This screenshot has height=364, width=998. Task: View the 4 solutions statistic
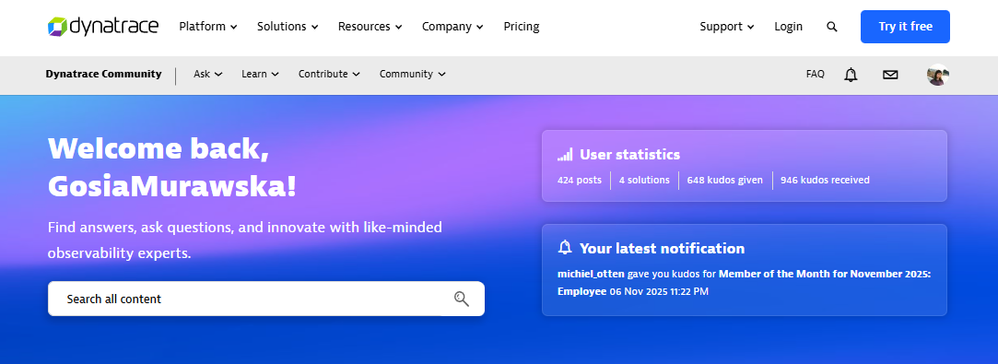pos(644,180)
